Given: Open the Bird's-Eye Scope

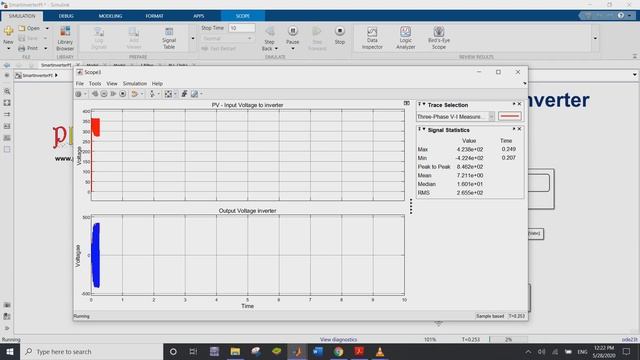Looking at the screenshot, I should [439, 38].
